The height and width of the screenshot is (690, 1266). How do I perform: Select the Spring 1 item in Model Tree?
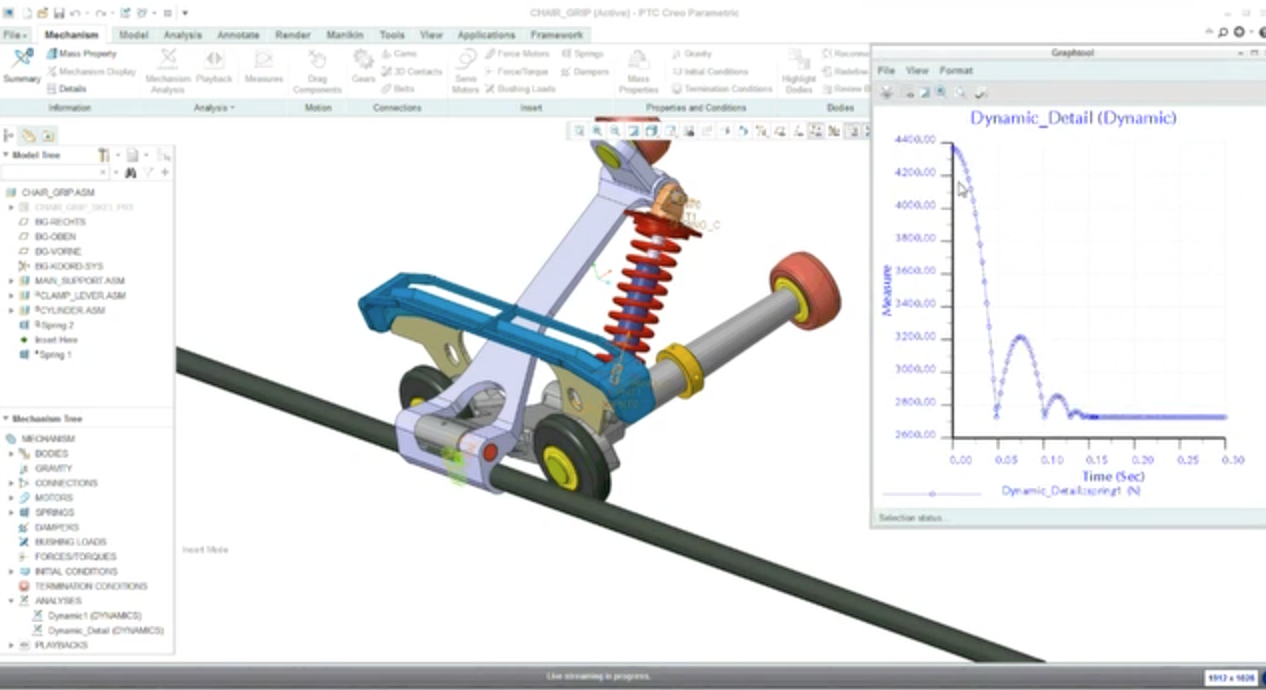coord(55,355)
